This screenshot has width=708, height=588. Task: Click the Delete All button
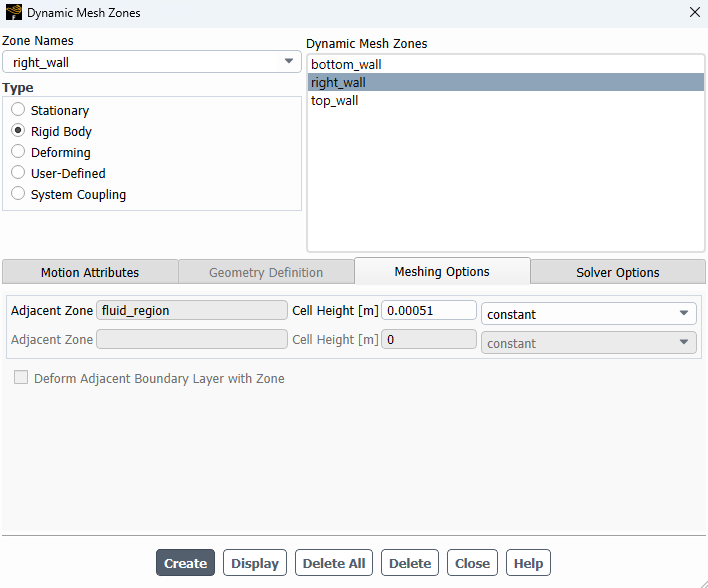click(334, 563)
